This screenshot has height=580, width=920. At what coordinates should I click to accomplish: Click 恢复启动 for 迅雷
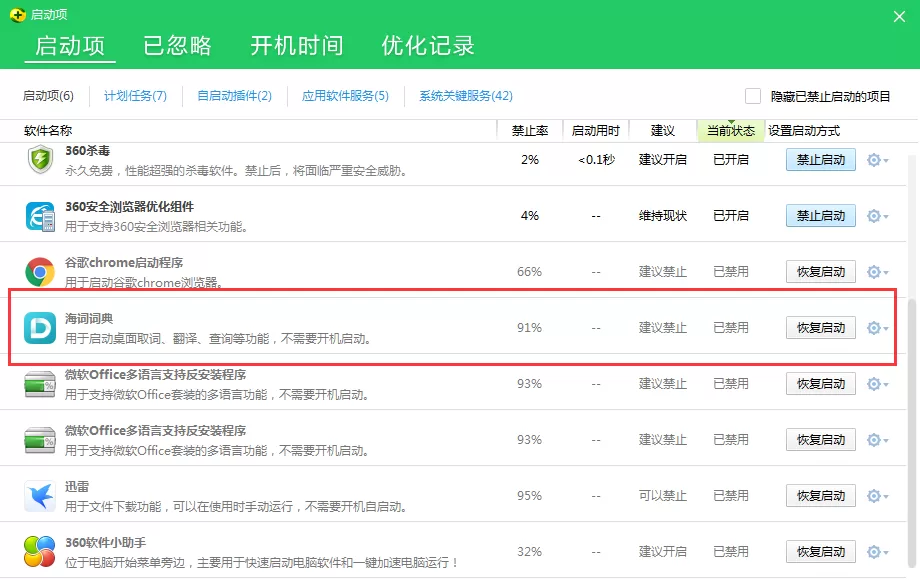tap(821, 496)
